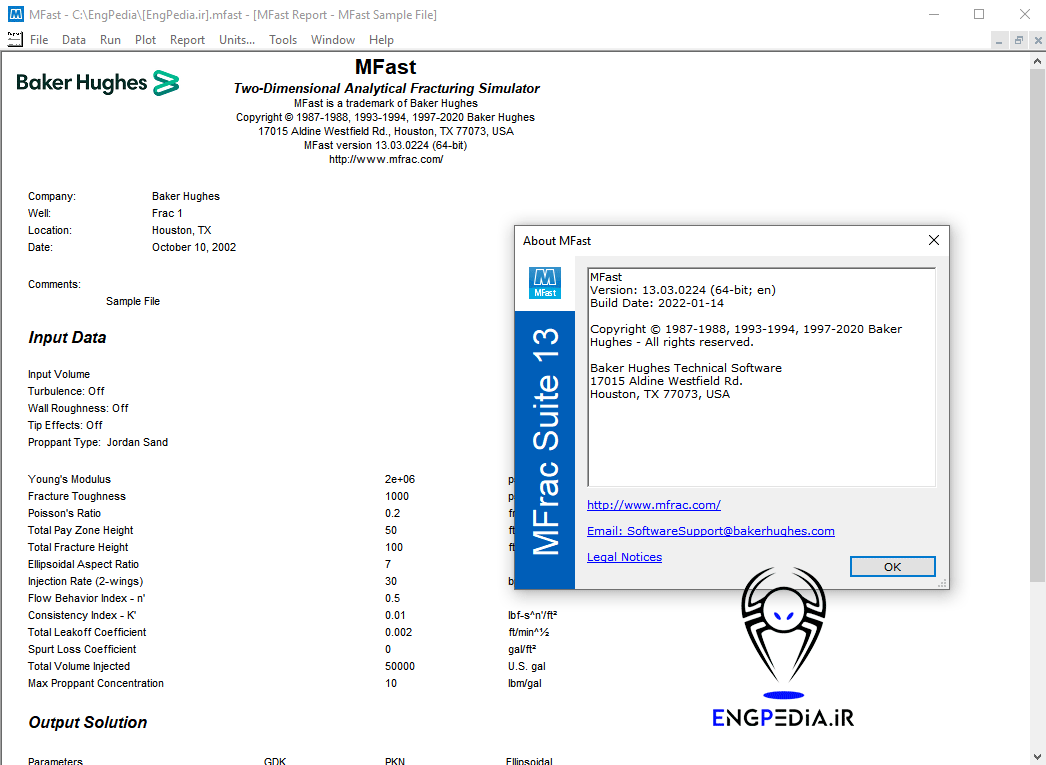This screenshot has height=765, width=1046.
Task: Click the 'Output Solution' heading
Action: 87,722
